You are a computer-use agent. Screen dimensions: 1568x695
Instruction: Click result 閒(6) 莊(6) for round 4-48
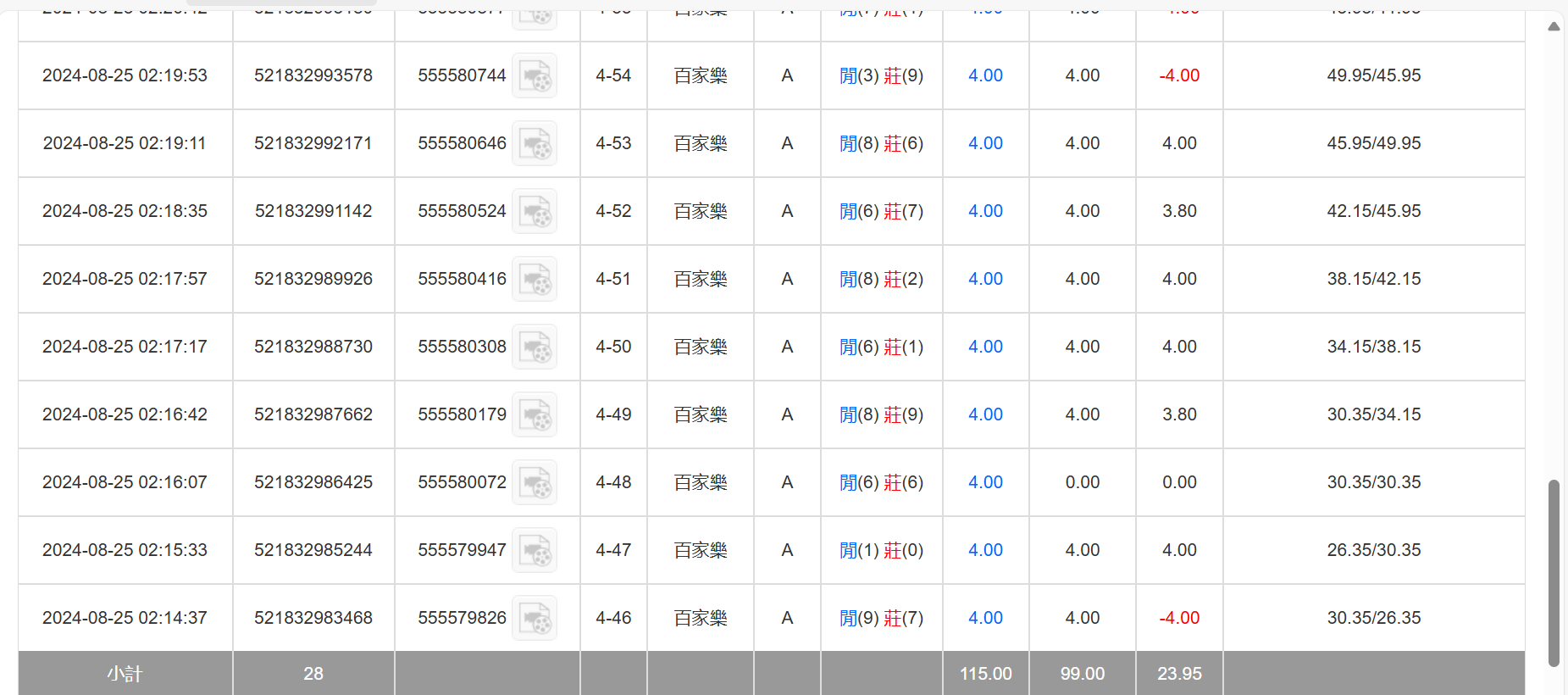(881, 482)
